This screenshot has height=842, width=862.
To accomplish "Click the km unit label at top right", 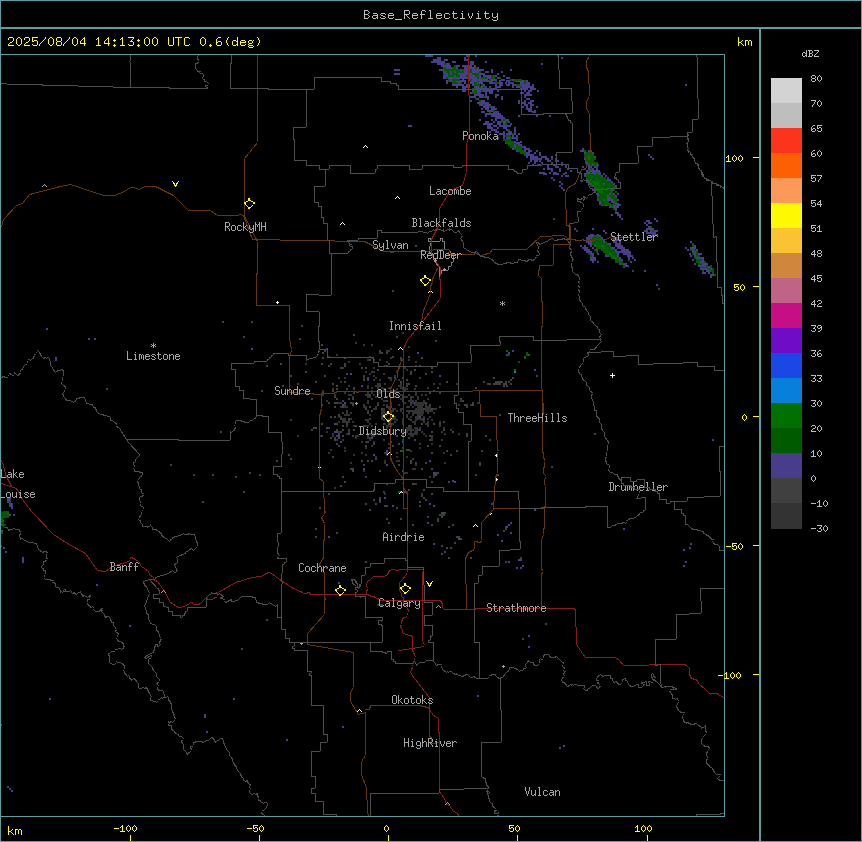I will click(744, 42).
